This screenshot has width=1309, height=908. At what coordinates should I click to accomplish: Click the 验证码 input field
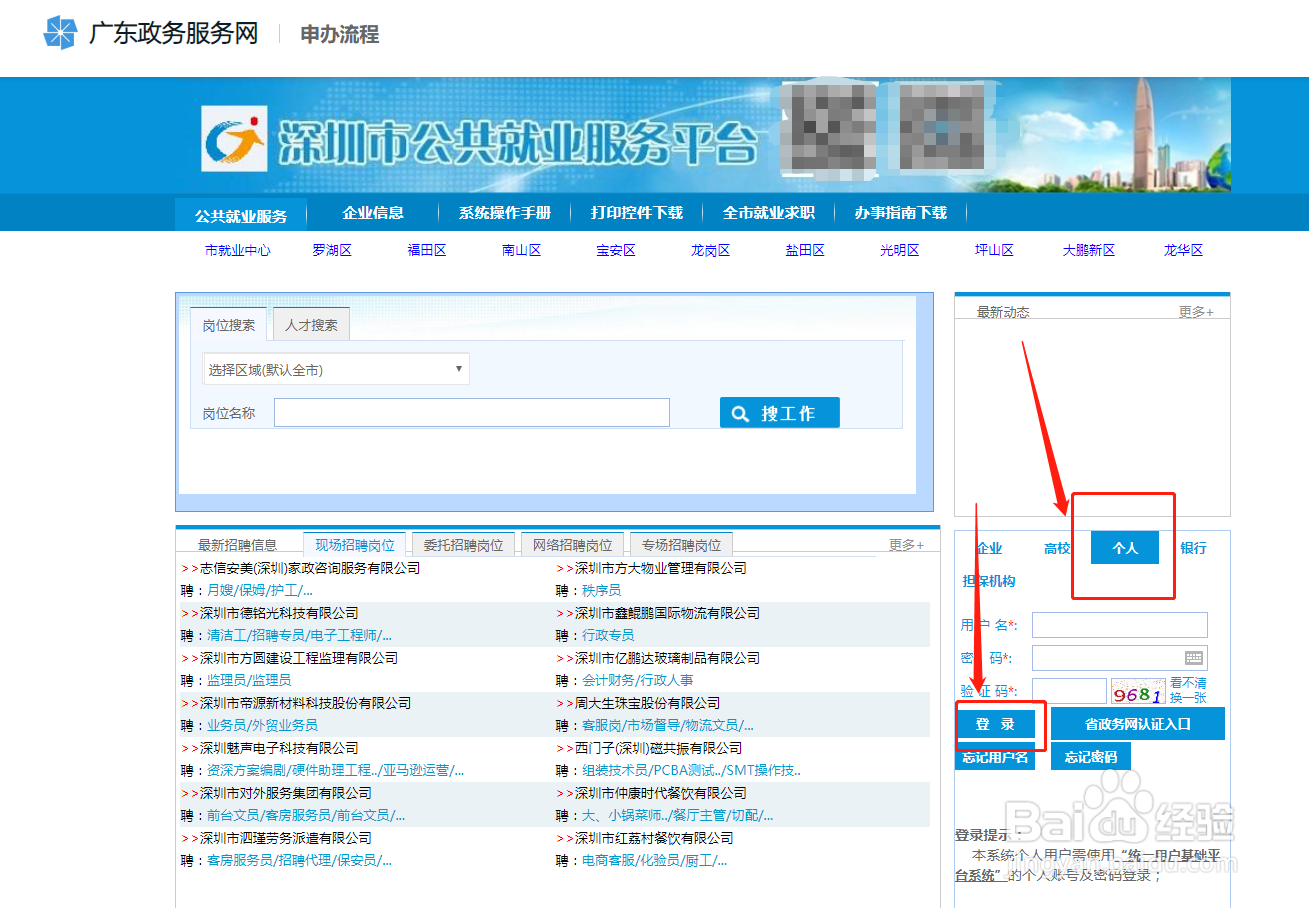click(1069, 691)
